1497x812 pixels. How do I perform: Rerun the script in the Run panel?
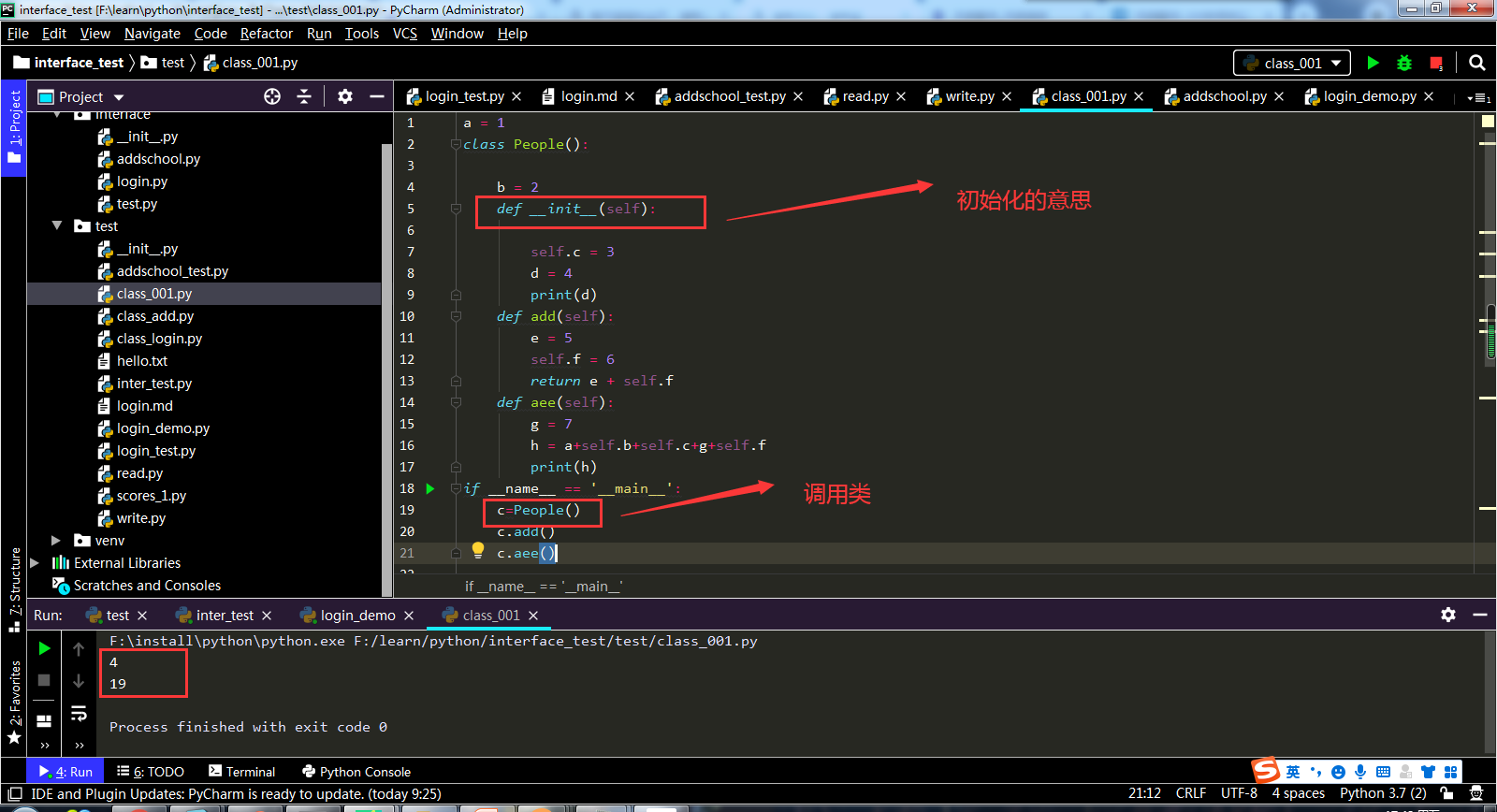click(x=44, y=648)
